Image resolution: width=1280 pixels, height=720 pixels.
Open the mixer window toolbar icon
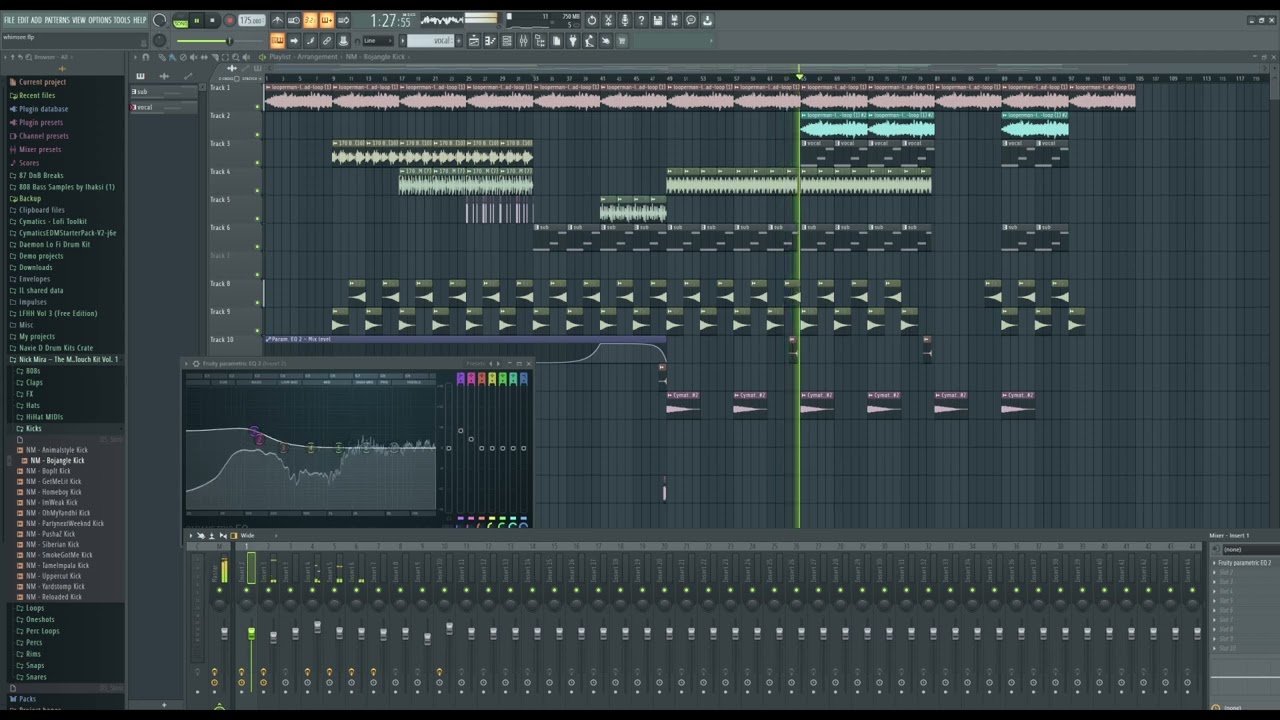(523, 41)
